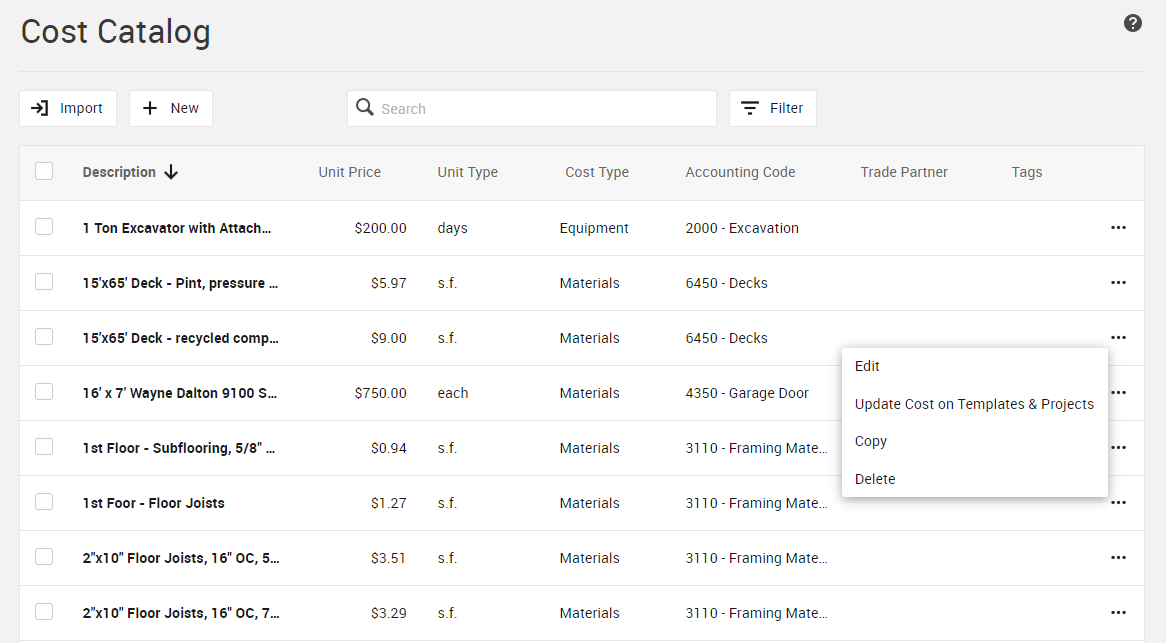Open the 15'x65' Deck - Pint, pressure item
Screen dimensions: 1166x643
point(180,283)
